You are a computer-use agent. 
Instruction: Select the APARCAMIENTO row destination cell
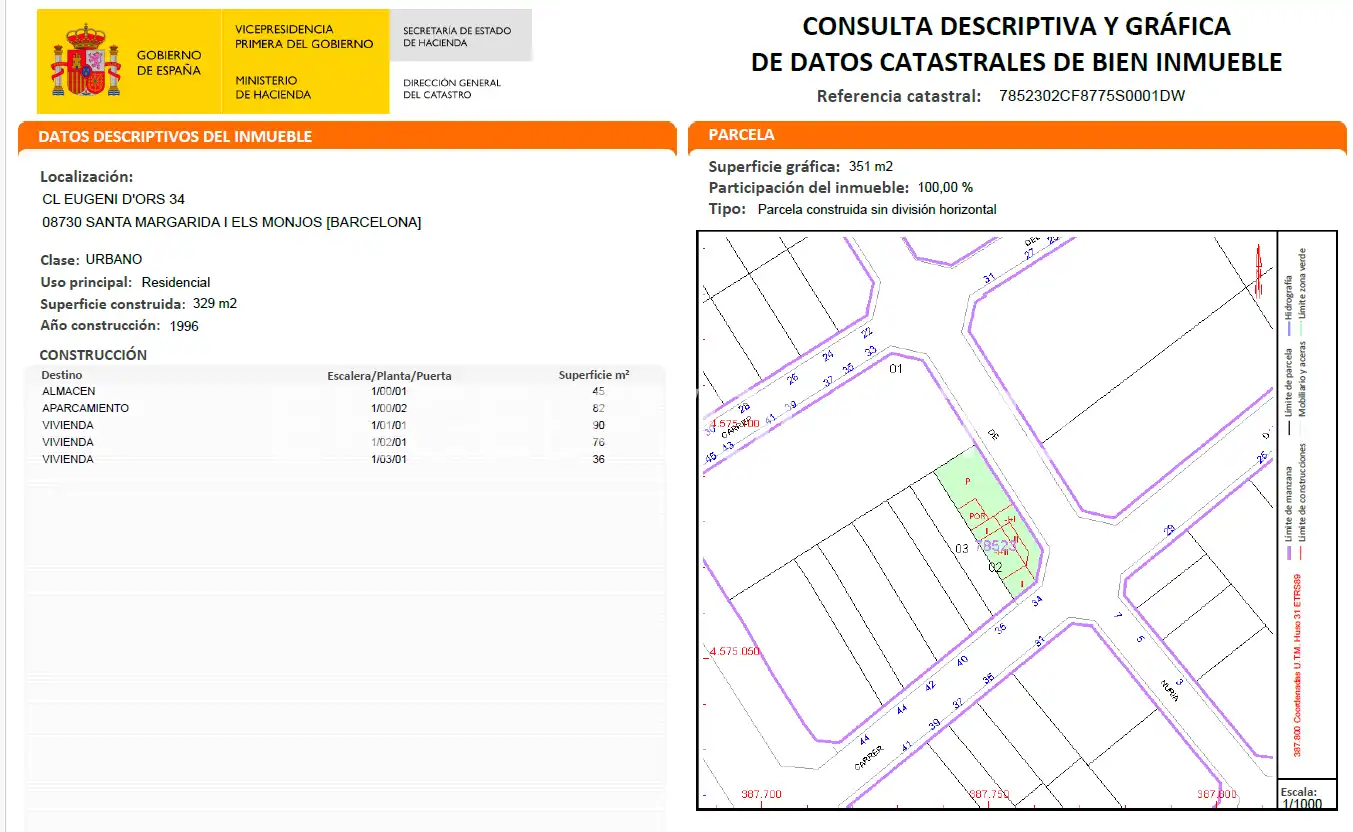pyautogui.click(x=86, y=408)
